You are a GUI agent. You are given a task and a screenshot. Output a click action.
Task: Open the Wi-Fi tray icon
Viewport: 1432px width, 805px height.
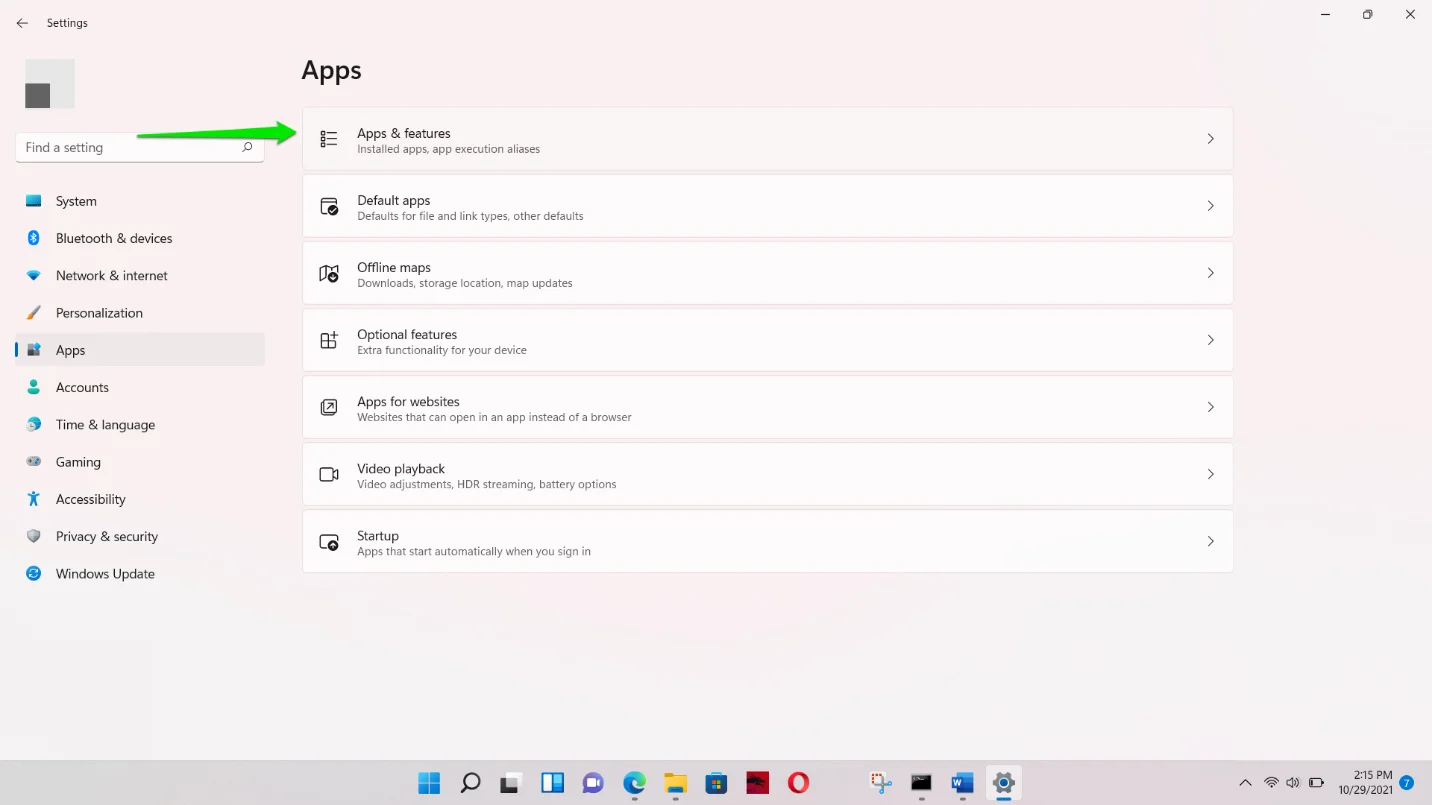tap(1271, 782)
